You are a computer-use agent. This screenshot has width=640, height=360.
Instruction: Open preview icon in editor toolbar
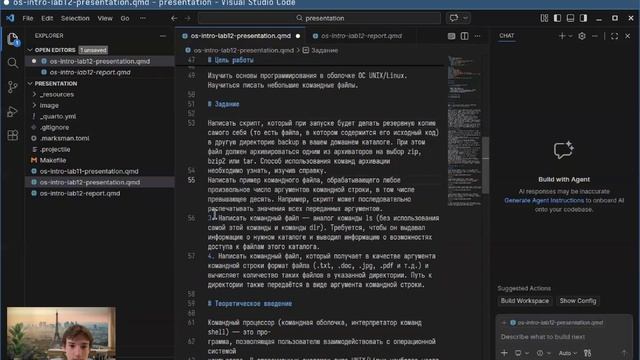click(451, 36)
